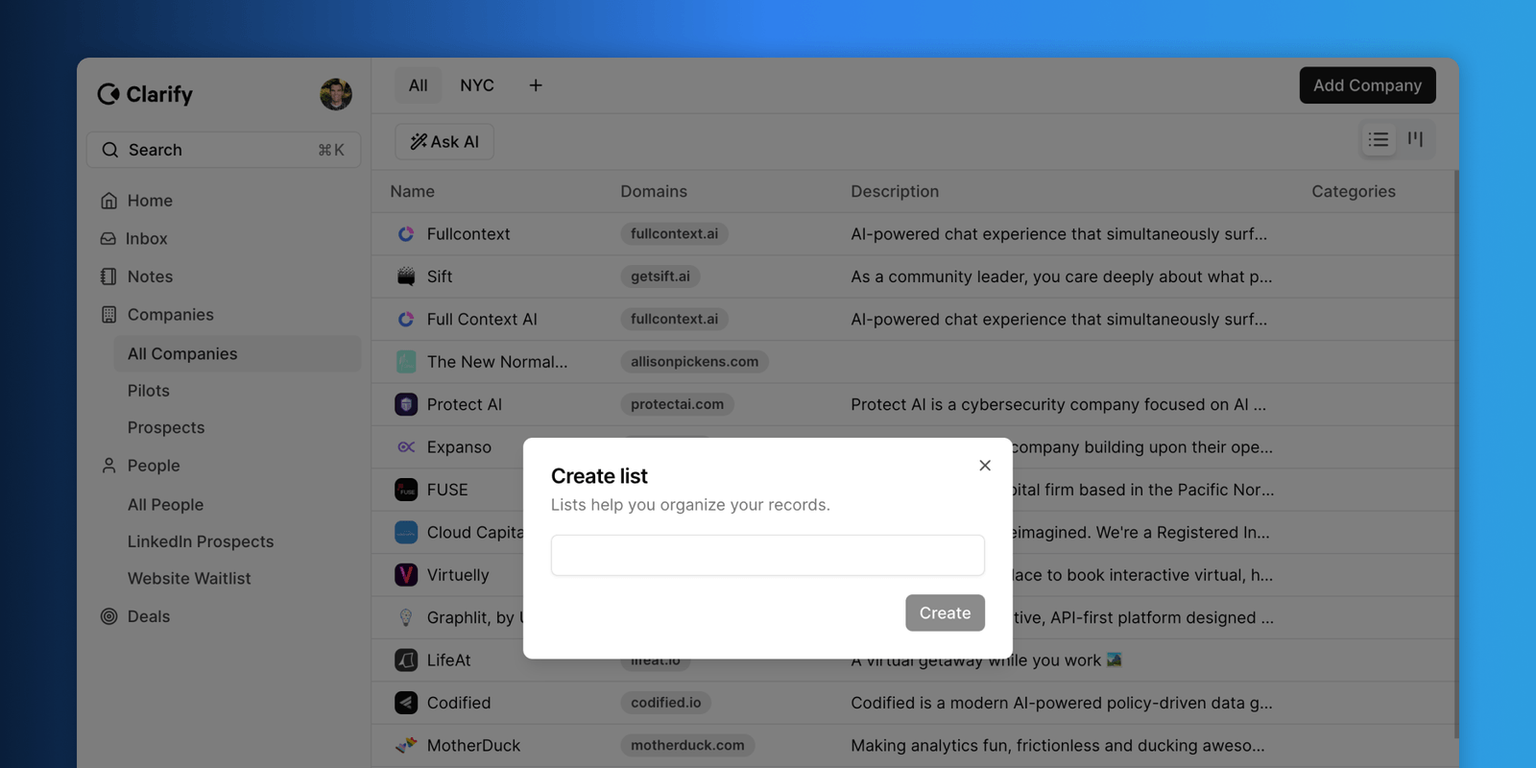Image resolution: width=1536 pixels, height=768 pixels.
Task: Click the Description column header
Action: click(895, 191)
